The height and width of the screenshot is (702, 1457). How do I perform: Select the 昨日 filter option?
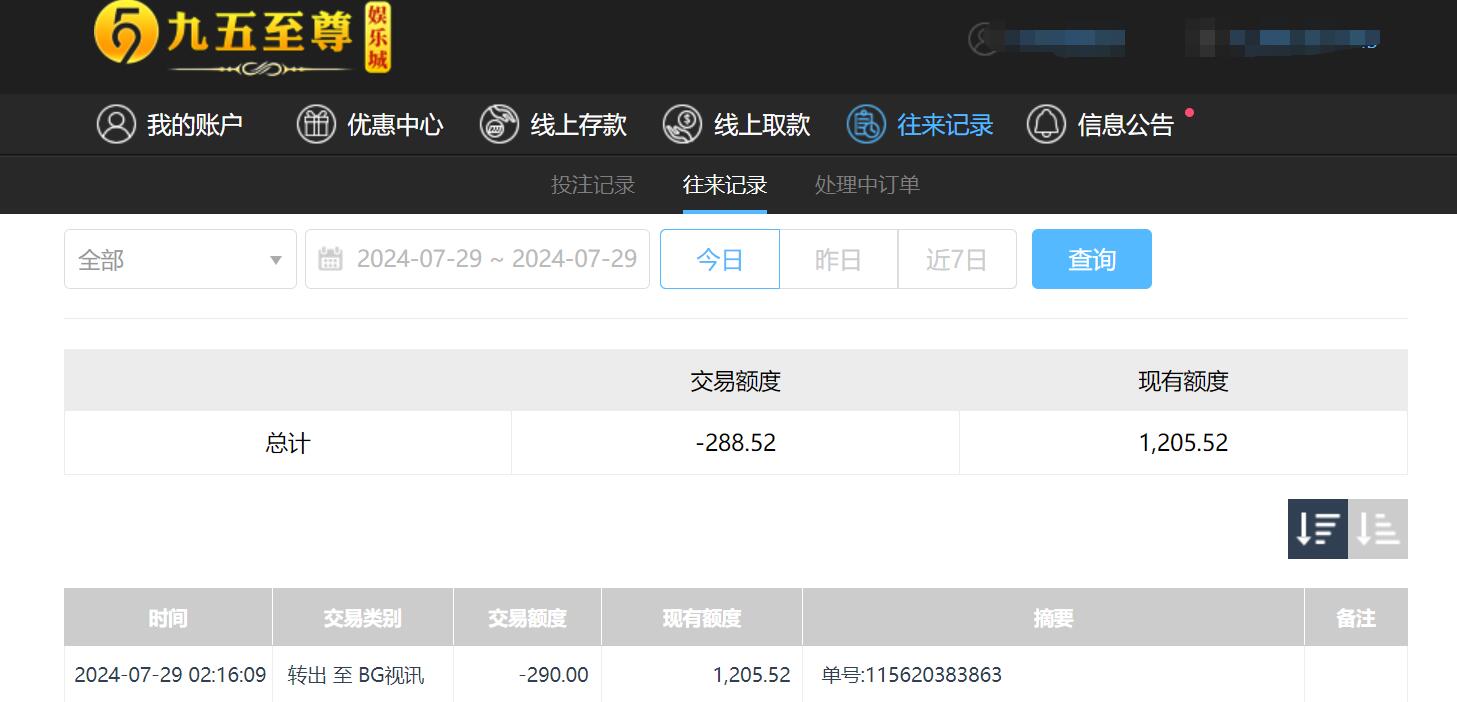[x=838, y=258]
